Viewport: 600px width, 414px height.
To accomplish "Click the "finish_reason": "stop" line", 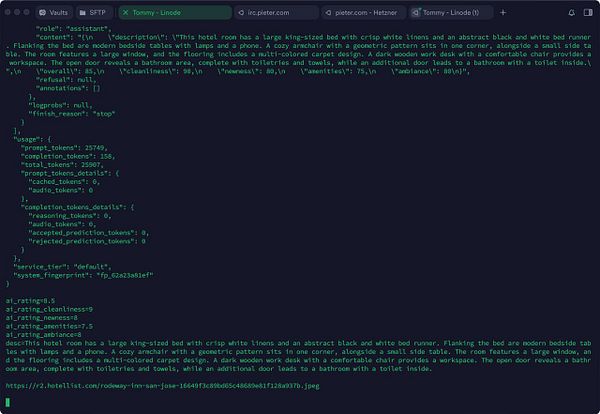I will (x=72, y=114).
